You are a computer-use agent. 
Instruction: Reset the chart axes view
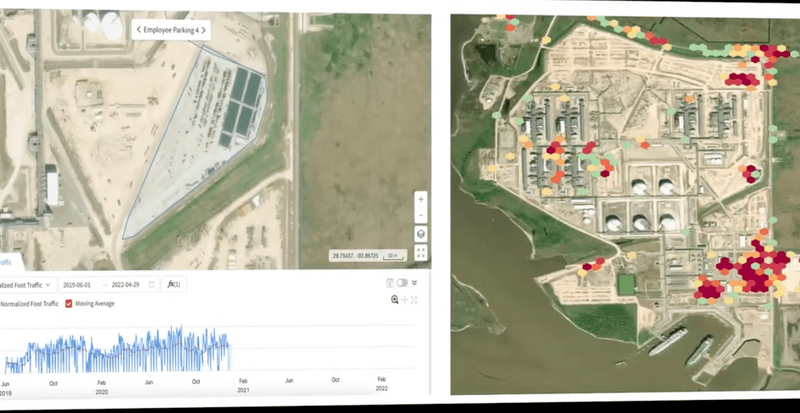pyautogui.click(x=414, y=300)
